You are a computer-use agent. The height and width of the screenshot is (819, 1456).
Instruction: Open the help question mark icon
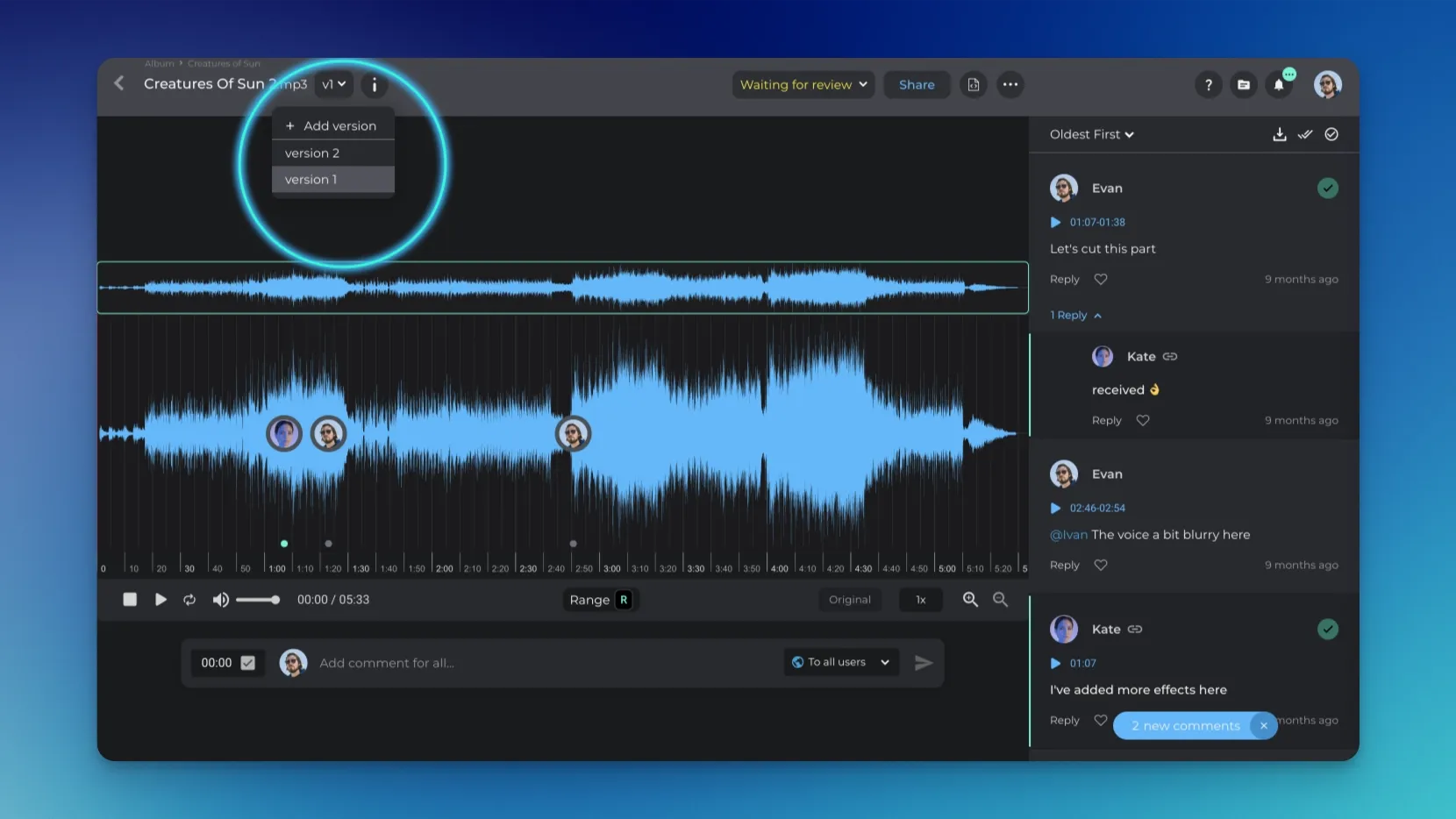(1209, 85)
